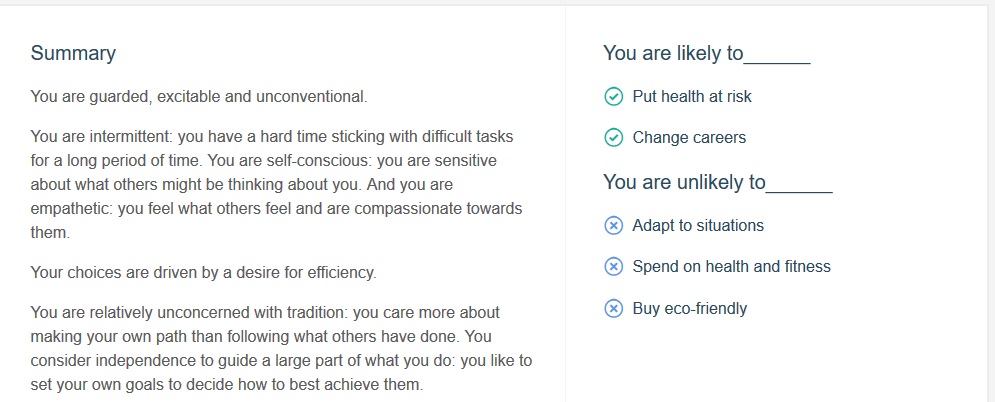Click the guarded, excitable and unconventional sentence
995x402 pixels.
[199, 97]
